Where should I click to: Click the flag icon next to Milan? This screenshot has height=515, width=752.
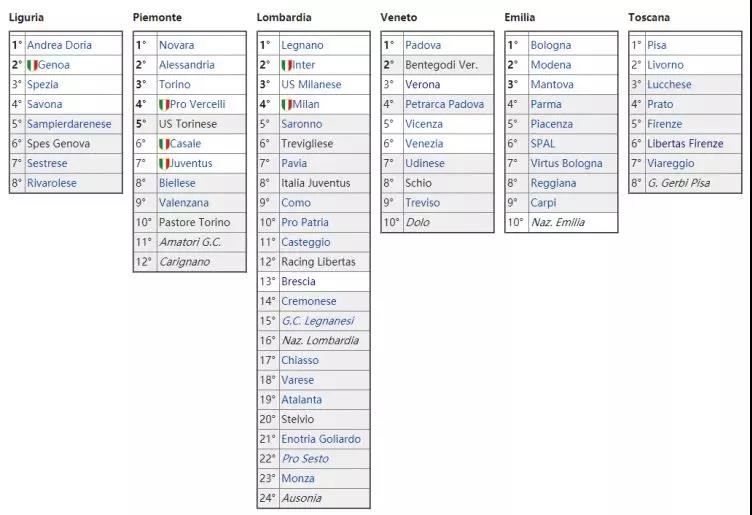287,104
